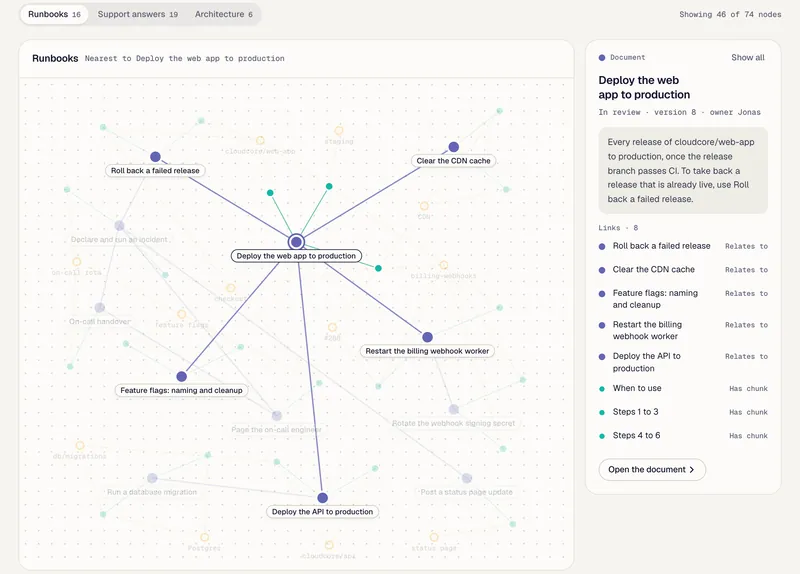The height and width of the screenshot is (574, 800).
Task: Click the Deploy the web app to production panel title
Action: pyautogui.click(x=644, y=87)
